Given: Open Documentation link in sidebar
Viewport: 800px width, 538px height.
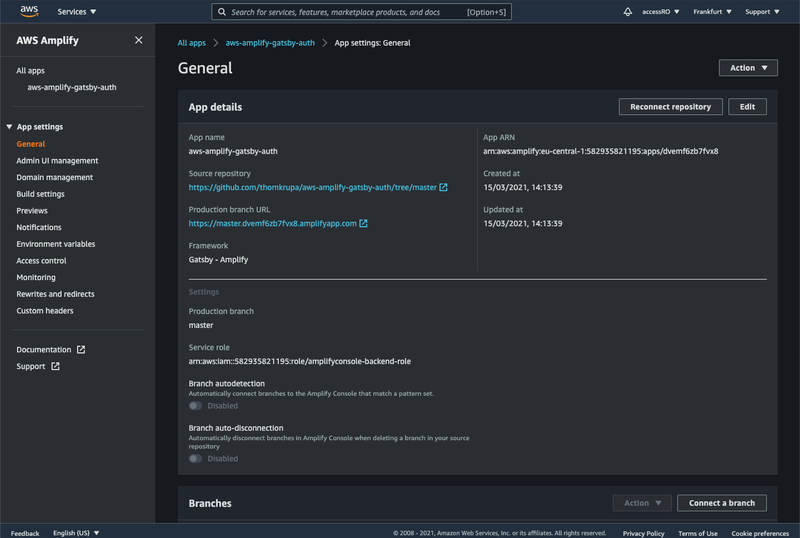Looking at the screenshot, I should pyautogui.click(x=44, y=350).
